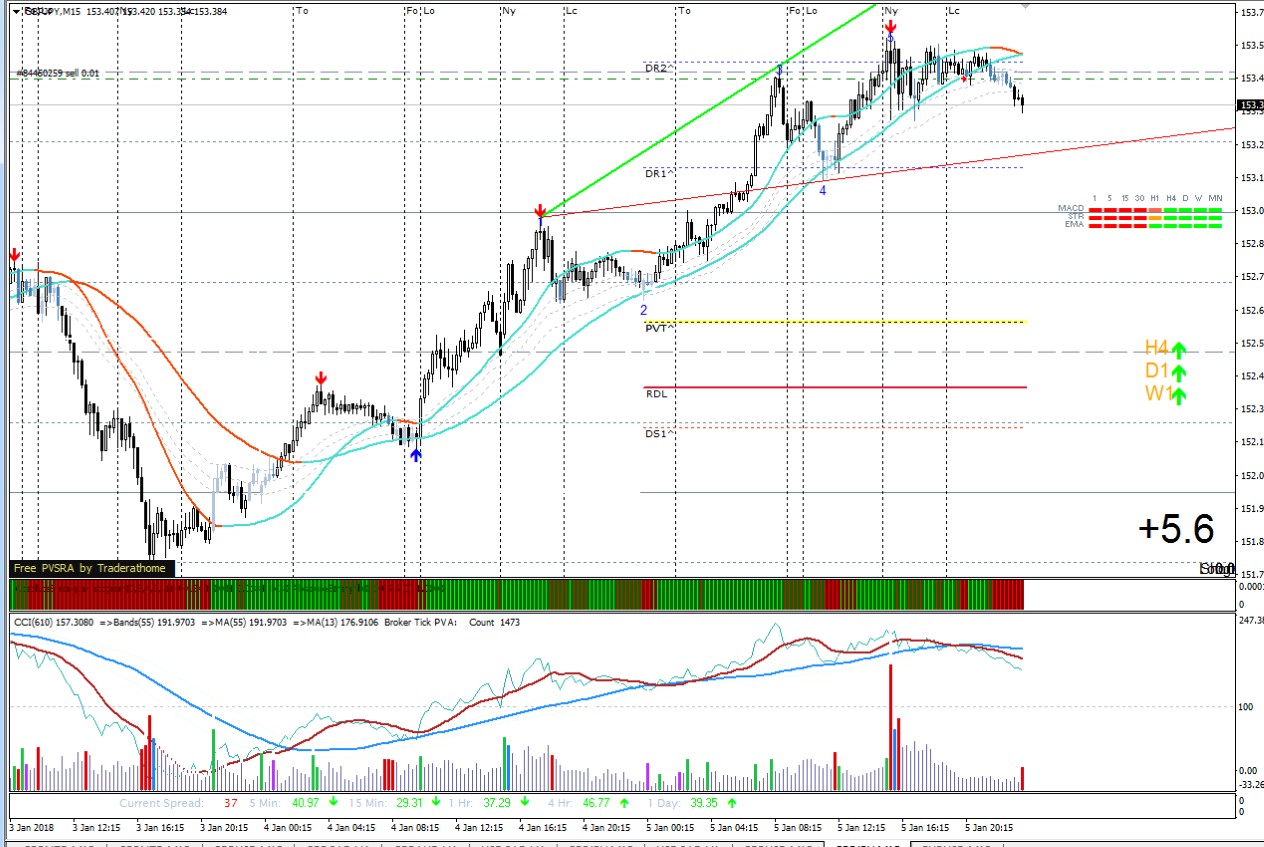Click the orange H4 trend label

[1157, 348]
